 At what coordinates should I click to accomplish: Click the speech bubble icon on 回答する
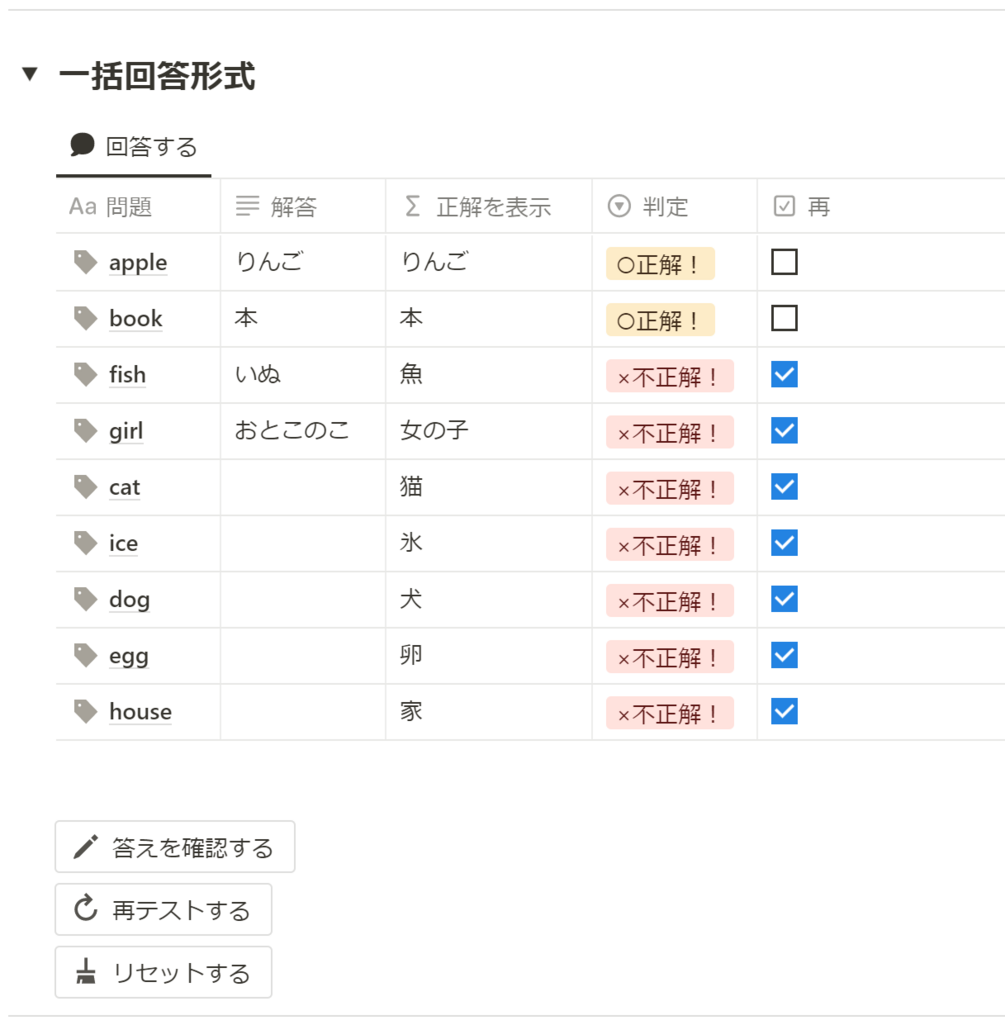[x=82, y=146]
